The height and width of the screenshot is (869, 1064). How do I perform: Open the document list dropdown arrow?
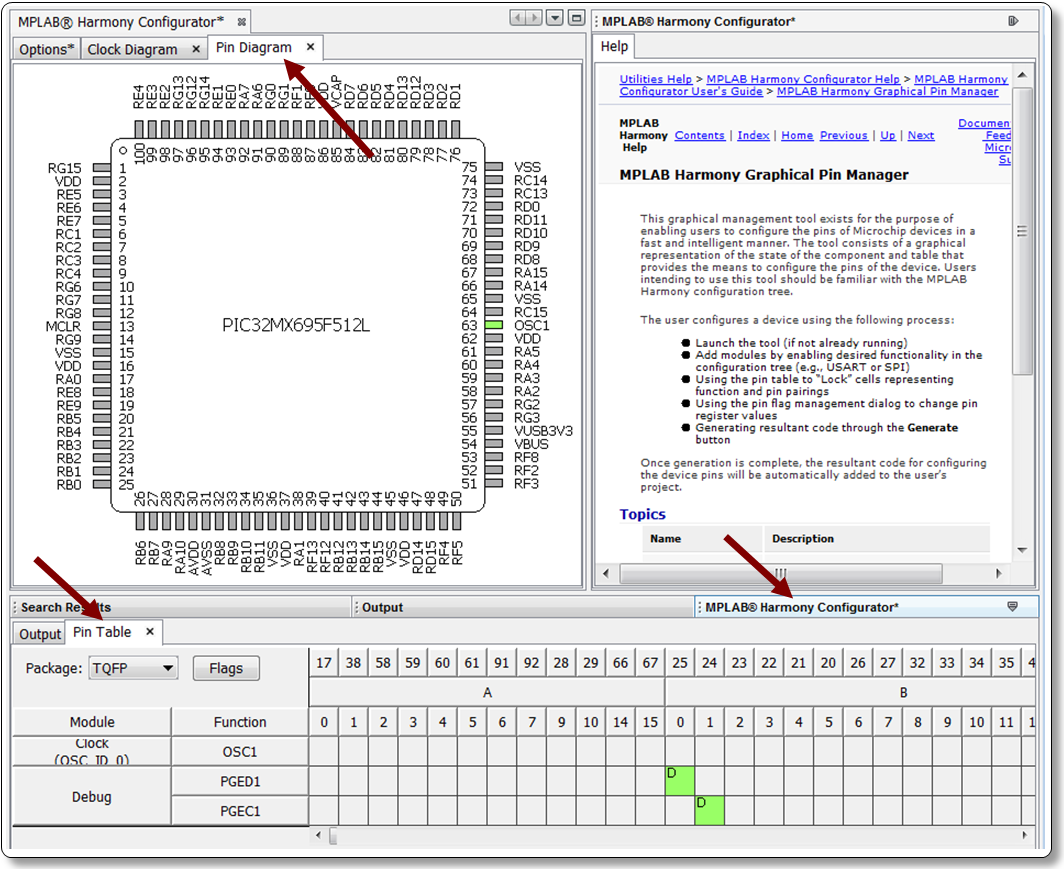(x=556, y=19)
